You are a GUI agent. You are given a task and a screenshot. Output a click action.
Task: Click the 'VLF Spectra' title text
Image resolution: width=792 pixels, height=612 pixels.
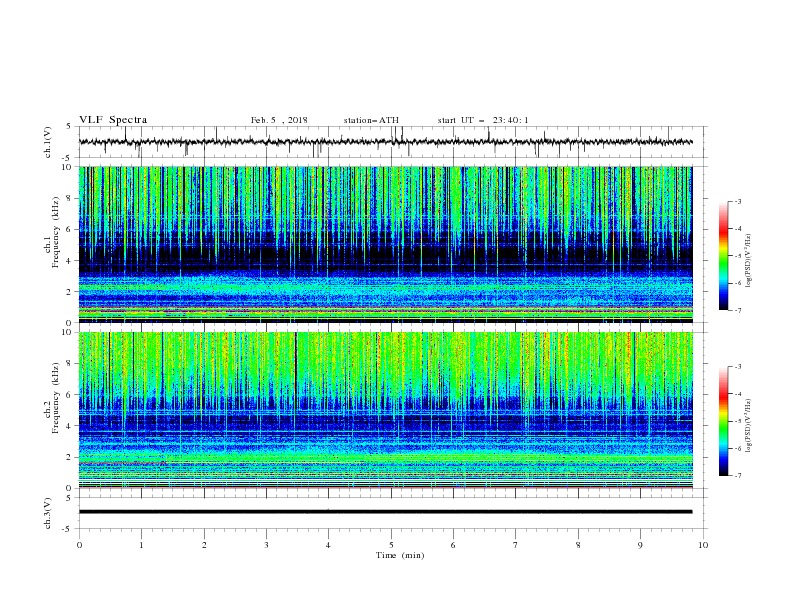113,120
